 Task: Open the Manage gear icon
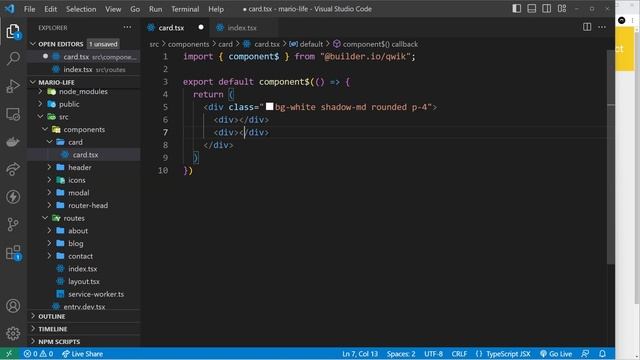pyautogui.click(x=13, y=333)
